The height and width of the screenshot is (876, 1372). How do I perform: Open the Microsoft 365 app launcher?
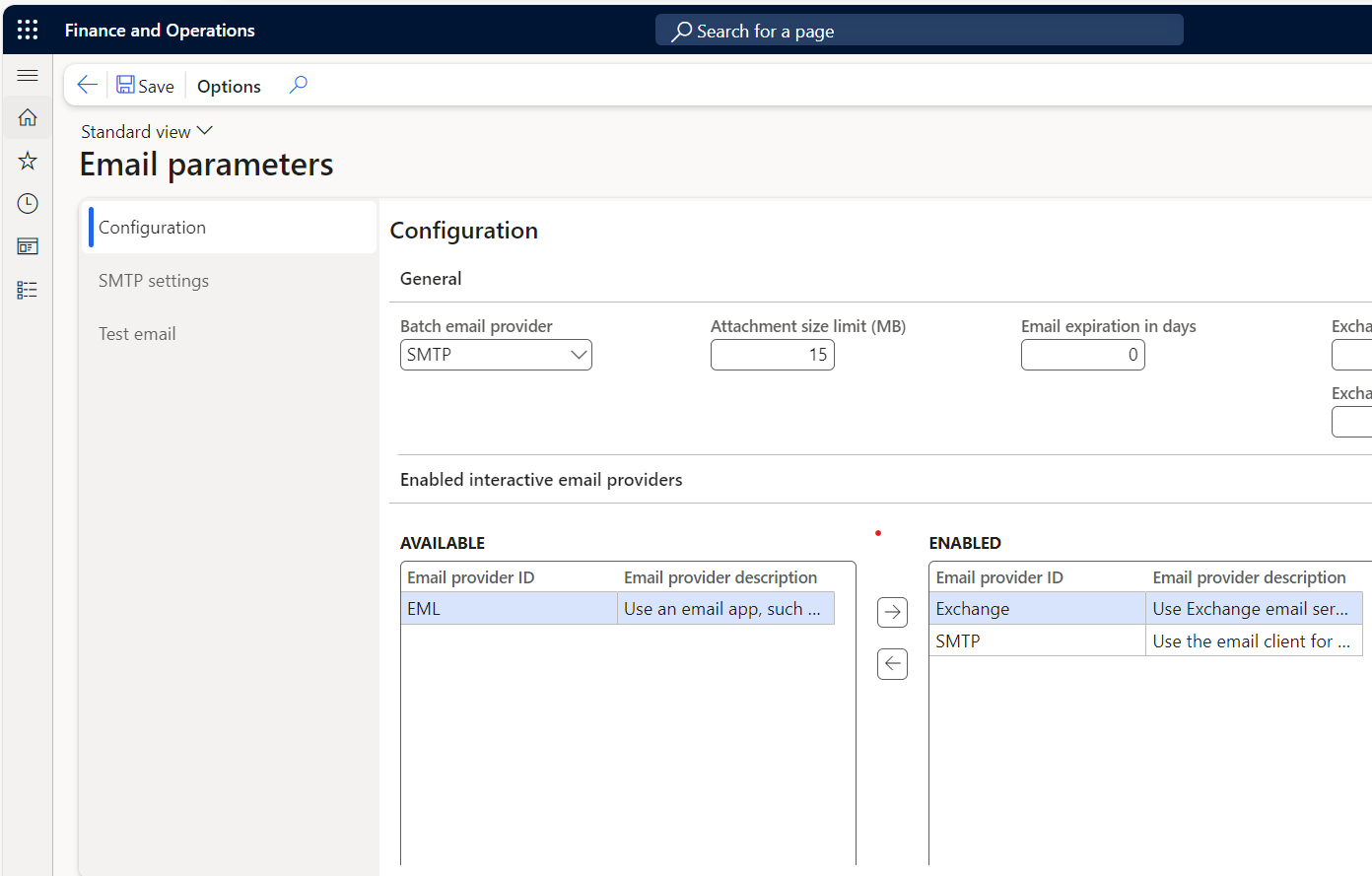coord(27,29)
